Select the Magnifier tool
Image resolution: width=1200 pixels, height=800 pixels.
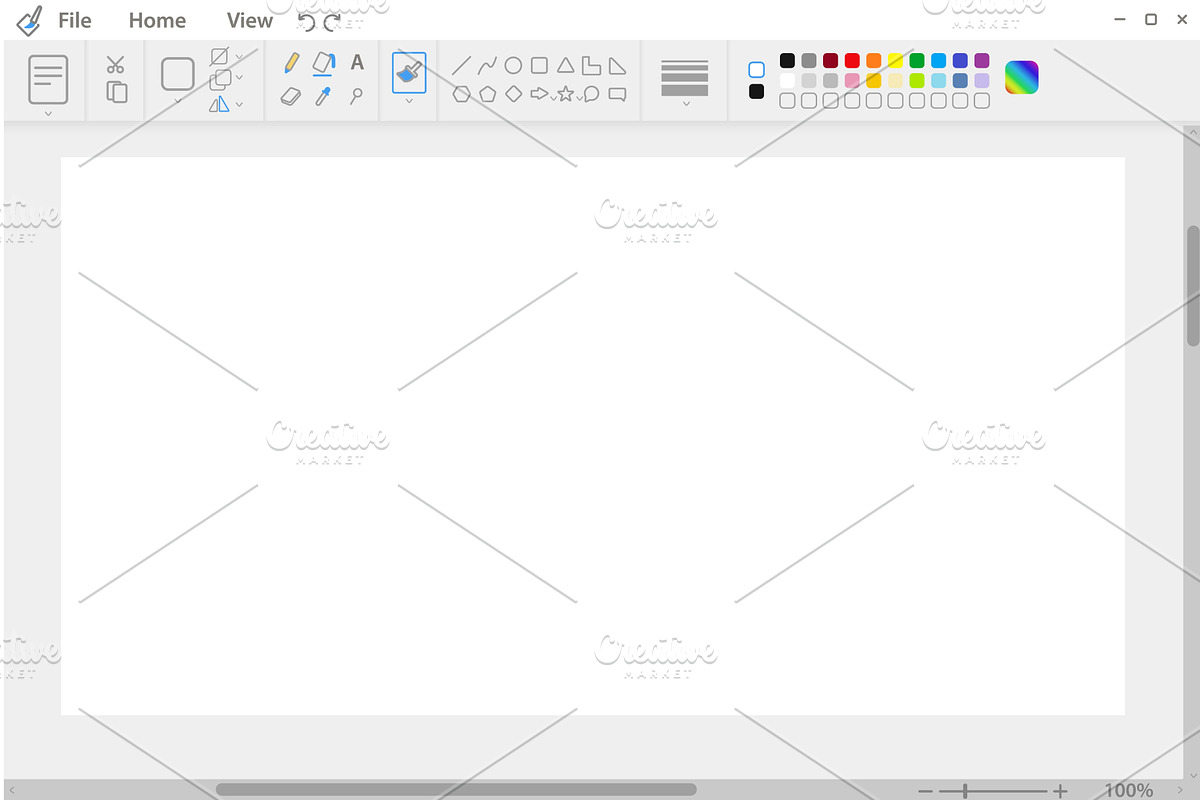(356, 96)
